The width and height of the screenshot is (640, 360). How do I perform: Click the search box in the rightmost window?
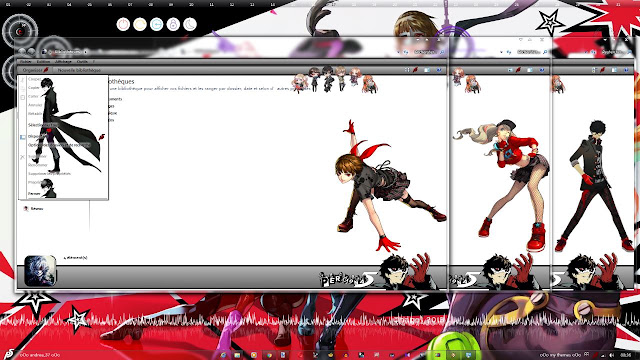point(613,52)
